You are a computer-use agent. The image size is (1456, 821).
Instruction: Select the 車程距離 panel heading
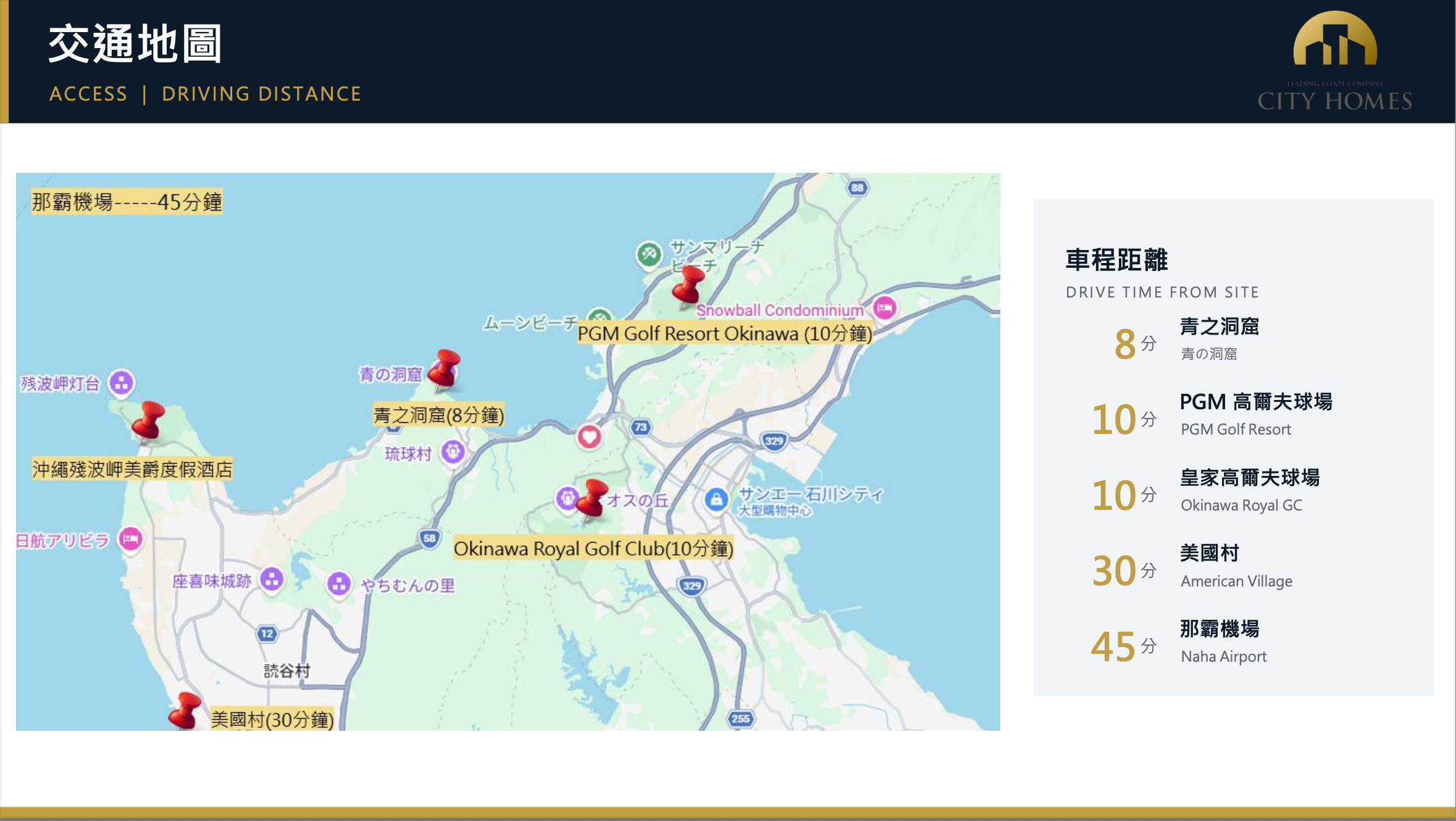[x=1117, y=260]
